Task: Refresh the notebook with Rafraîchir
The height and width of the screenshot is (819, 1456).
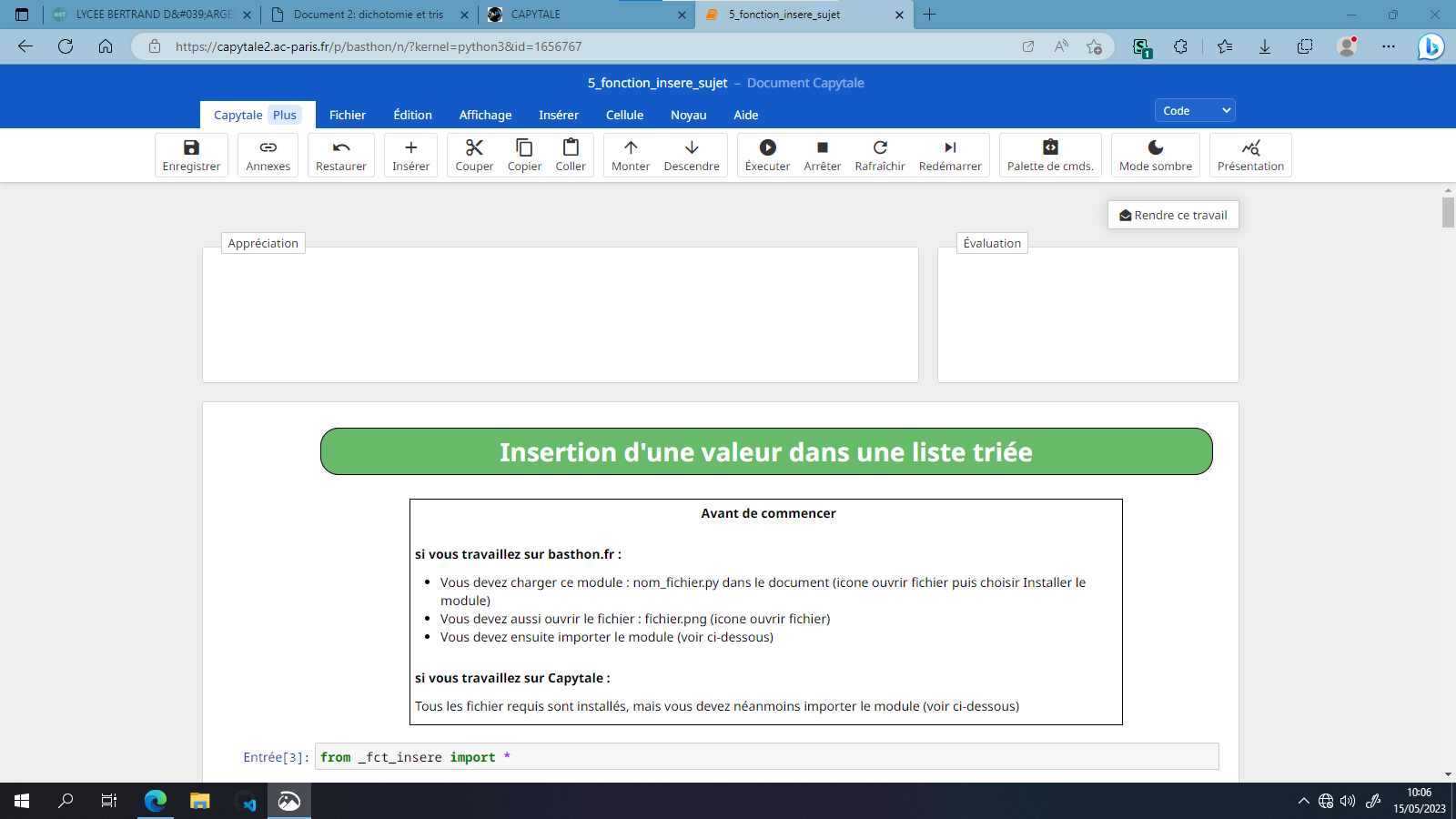Action: [879, 155]
